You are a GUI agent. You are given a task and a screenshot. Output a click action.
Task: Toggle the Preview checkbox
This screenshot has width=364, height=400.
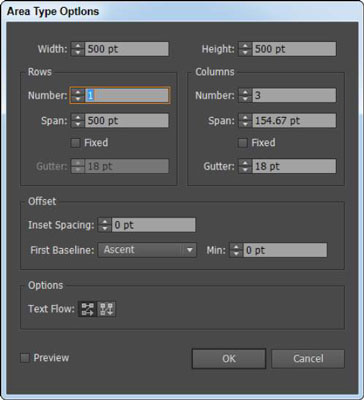(x=25, y=358)
